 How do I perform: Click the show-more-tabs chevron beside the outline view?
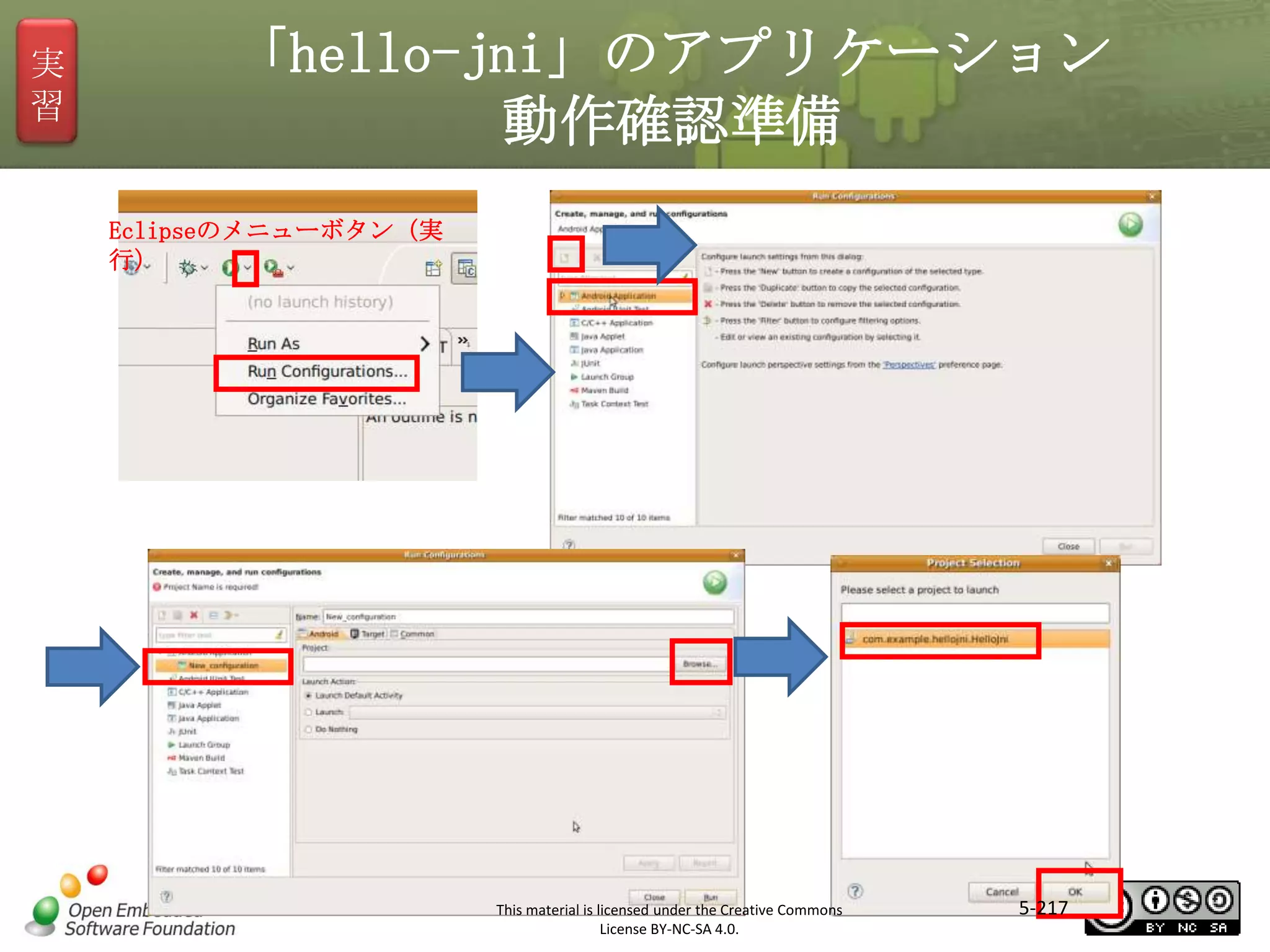(463, 340)
